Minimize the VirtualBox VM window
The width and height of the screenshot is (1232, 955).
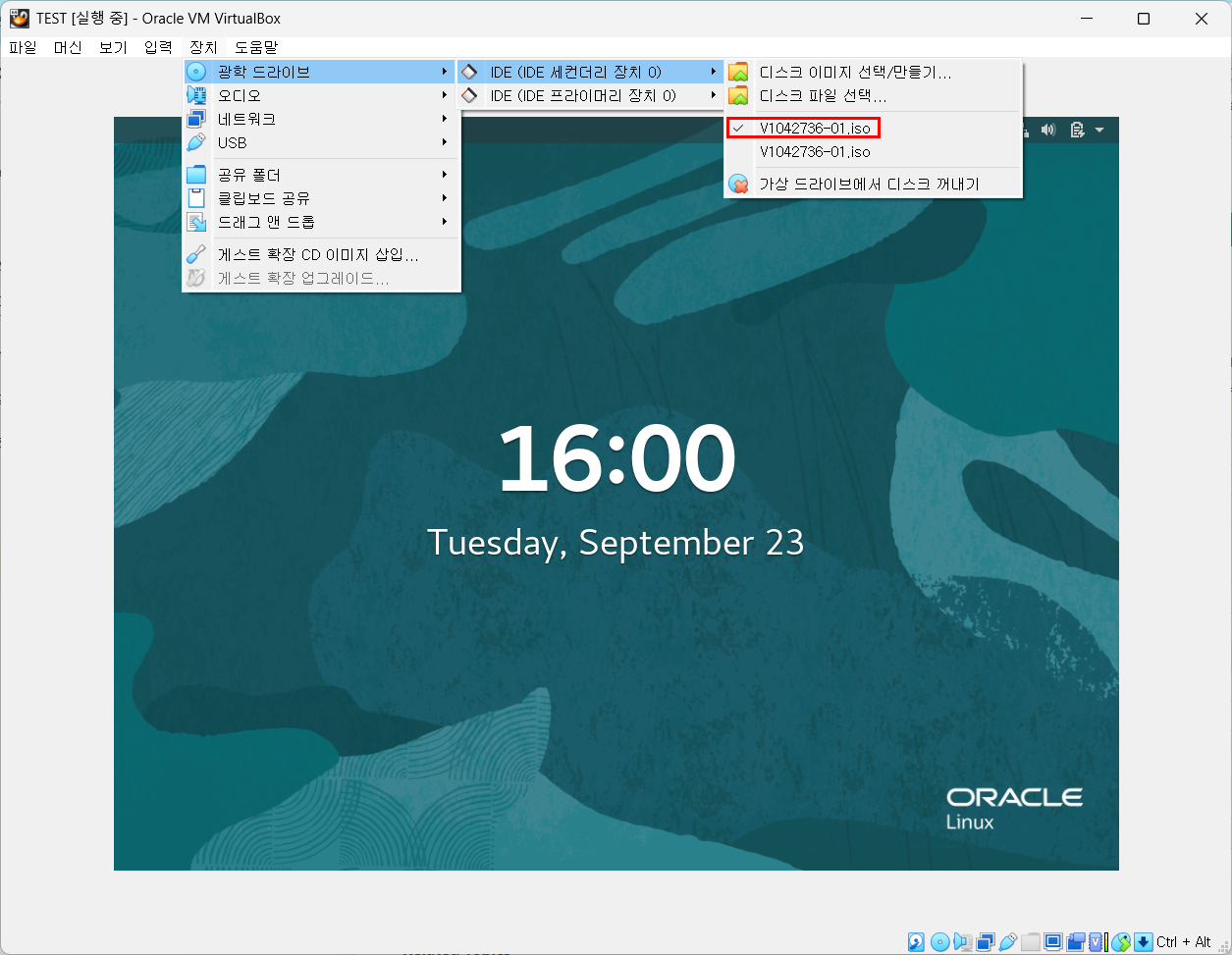click(x=1086, y=19)
